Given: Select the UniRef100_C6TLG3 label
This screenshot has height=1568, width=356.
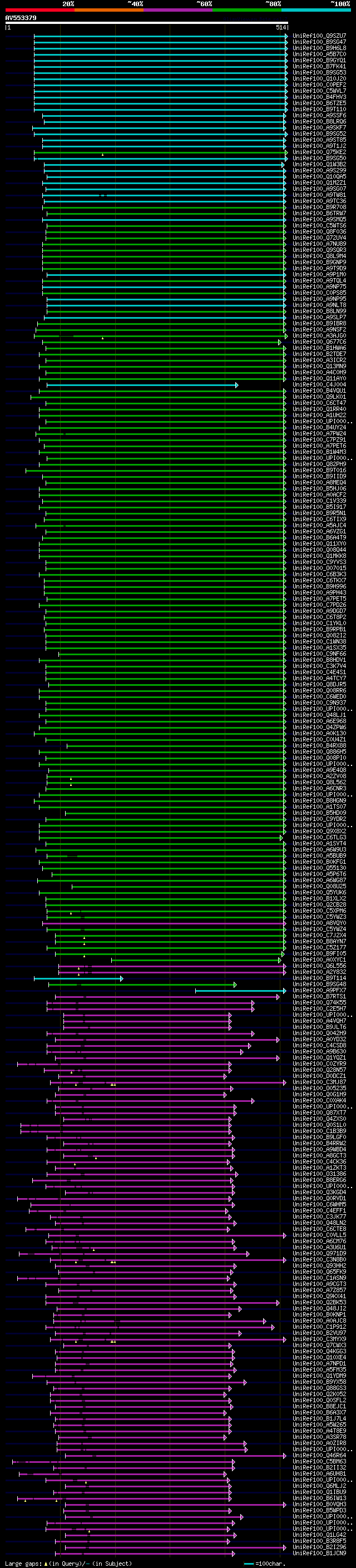Looking at the screenshot, I should tap(319, 838).
